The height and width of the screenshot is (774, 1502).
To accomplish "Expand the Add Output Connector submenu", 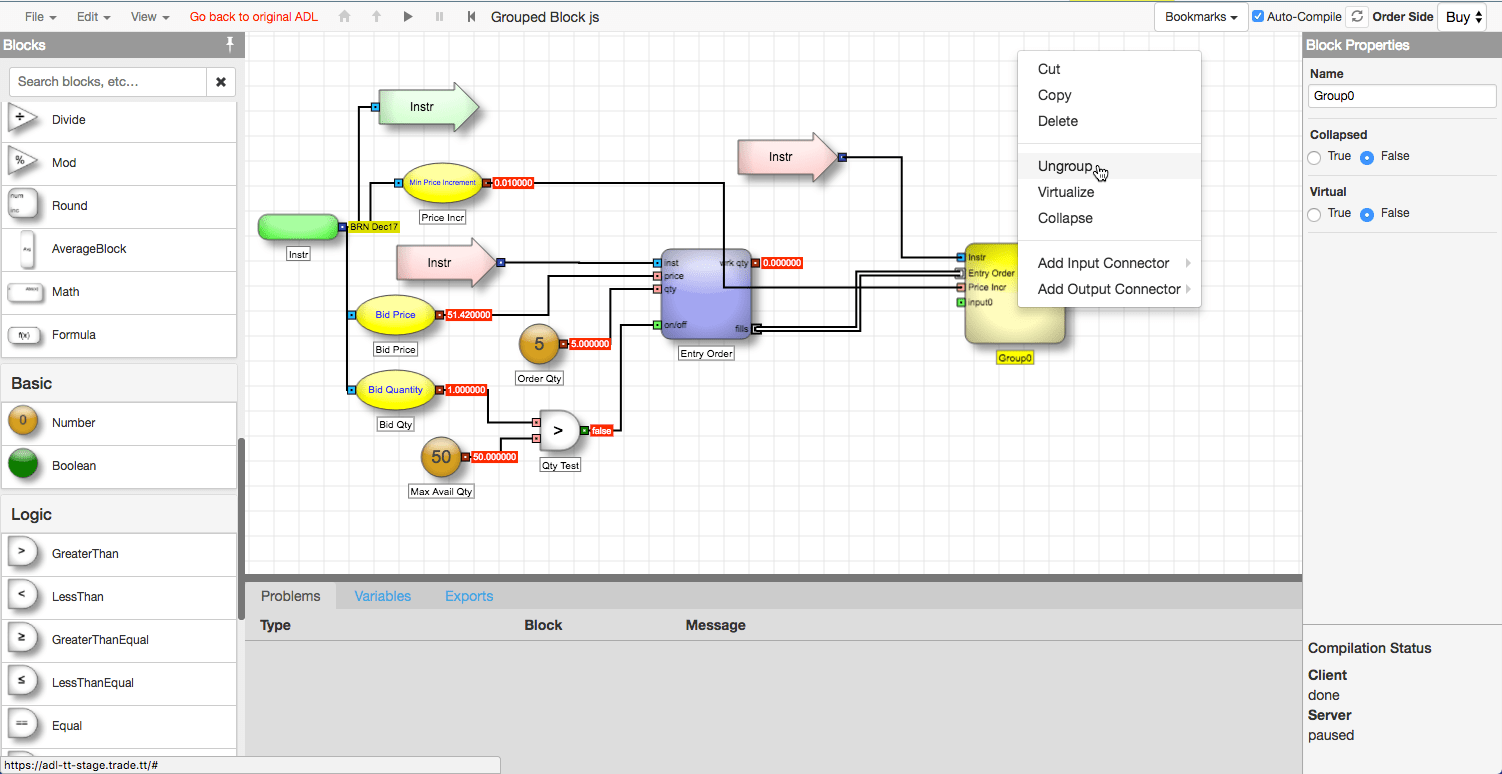I will (x=1109, y=289).
